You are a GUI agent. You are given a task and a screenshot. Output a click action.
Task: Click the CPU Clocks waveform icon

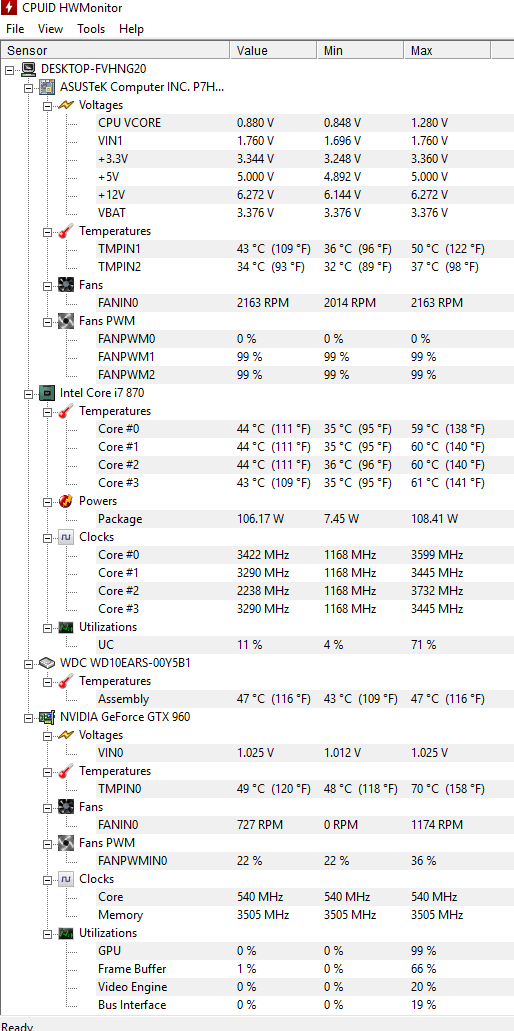coord(66,537)
